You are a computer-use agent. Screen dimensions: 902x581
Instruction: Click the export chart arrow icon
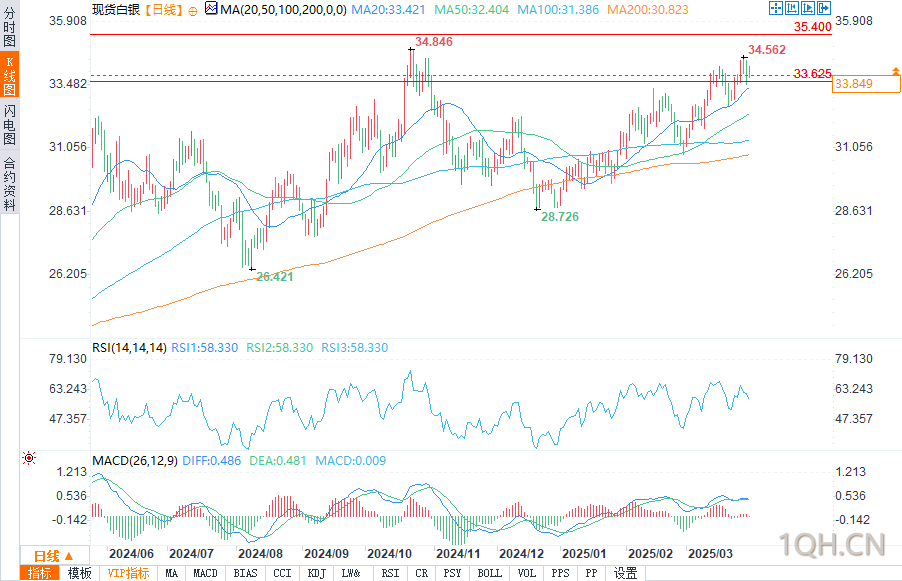824,8
